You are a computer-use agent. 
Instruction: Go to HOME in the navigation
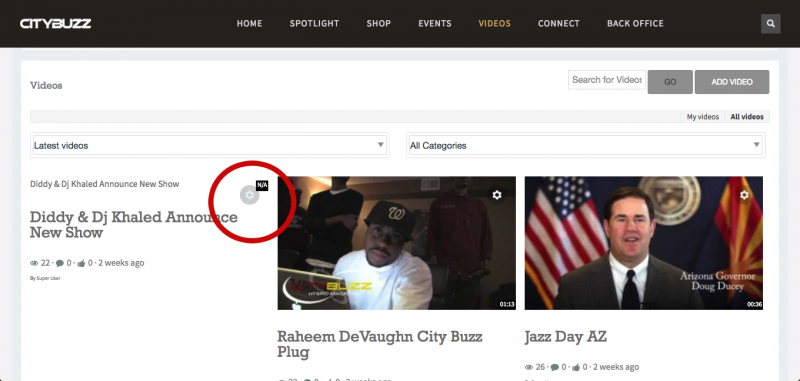[x=249, y=23]
